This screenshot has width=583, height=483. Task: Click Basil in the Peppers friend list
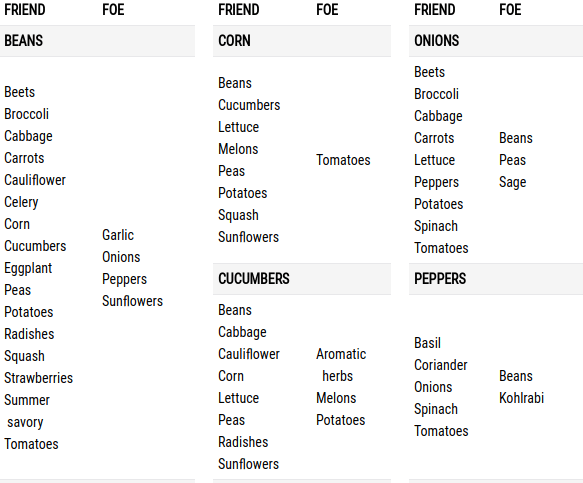point(427,343)
